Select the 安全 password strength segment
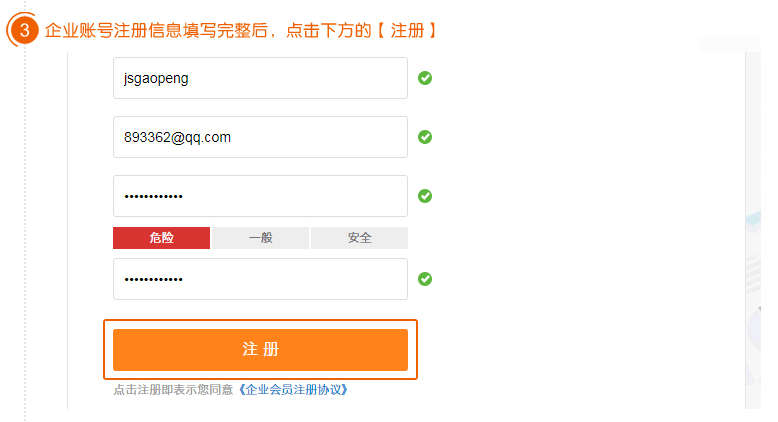 pyautogui.click(x=359, y=238)
